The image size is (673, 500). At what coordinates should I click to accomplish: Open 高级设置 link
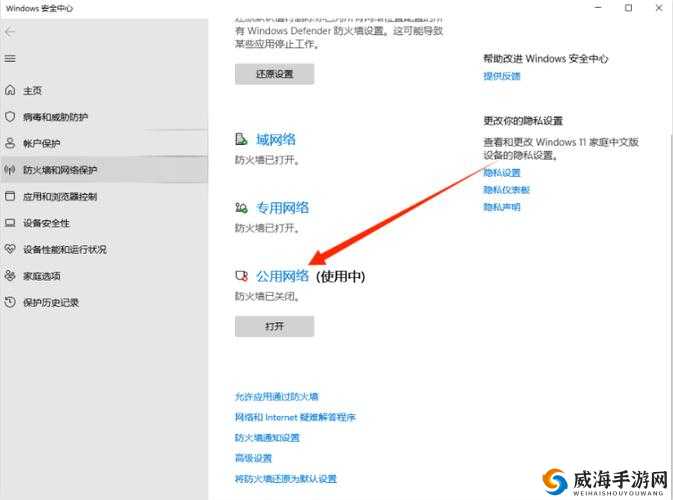pyautogui.click(x=253, y=458)
